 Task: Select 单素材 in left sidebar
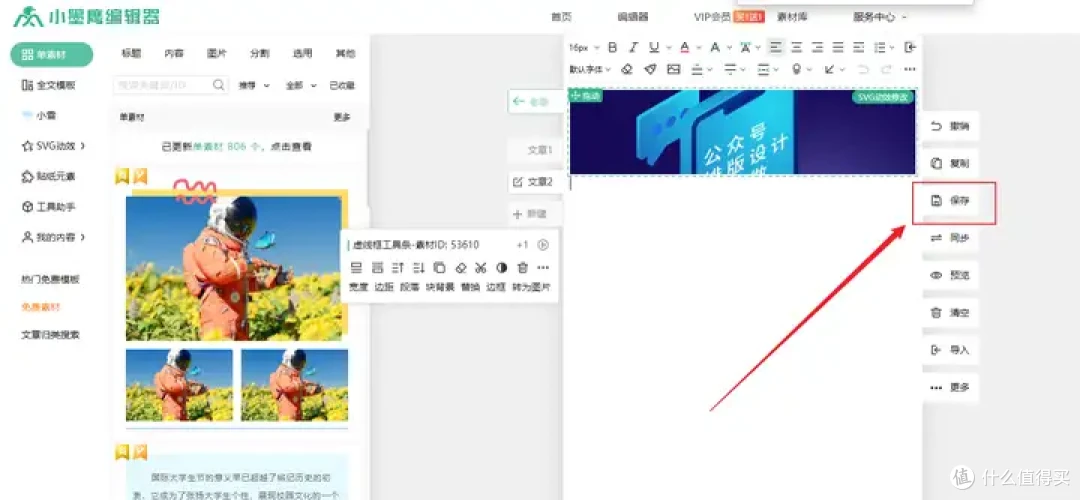tap(52, 54)
